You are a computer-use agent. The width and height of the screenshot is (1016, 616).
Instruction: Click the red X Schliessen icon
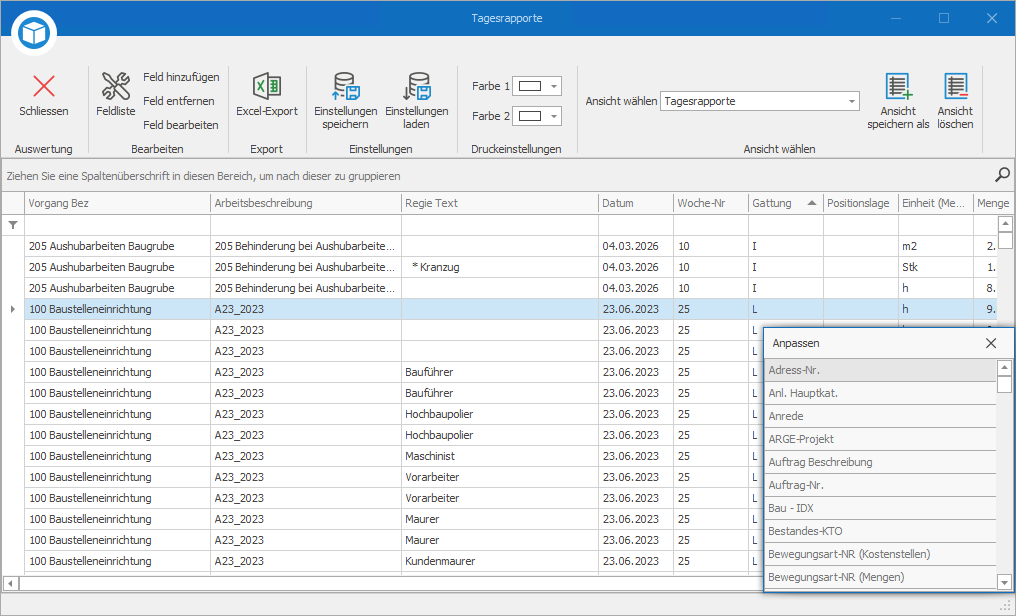click(x=44, y=86)
